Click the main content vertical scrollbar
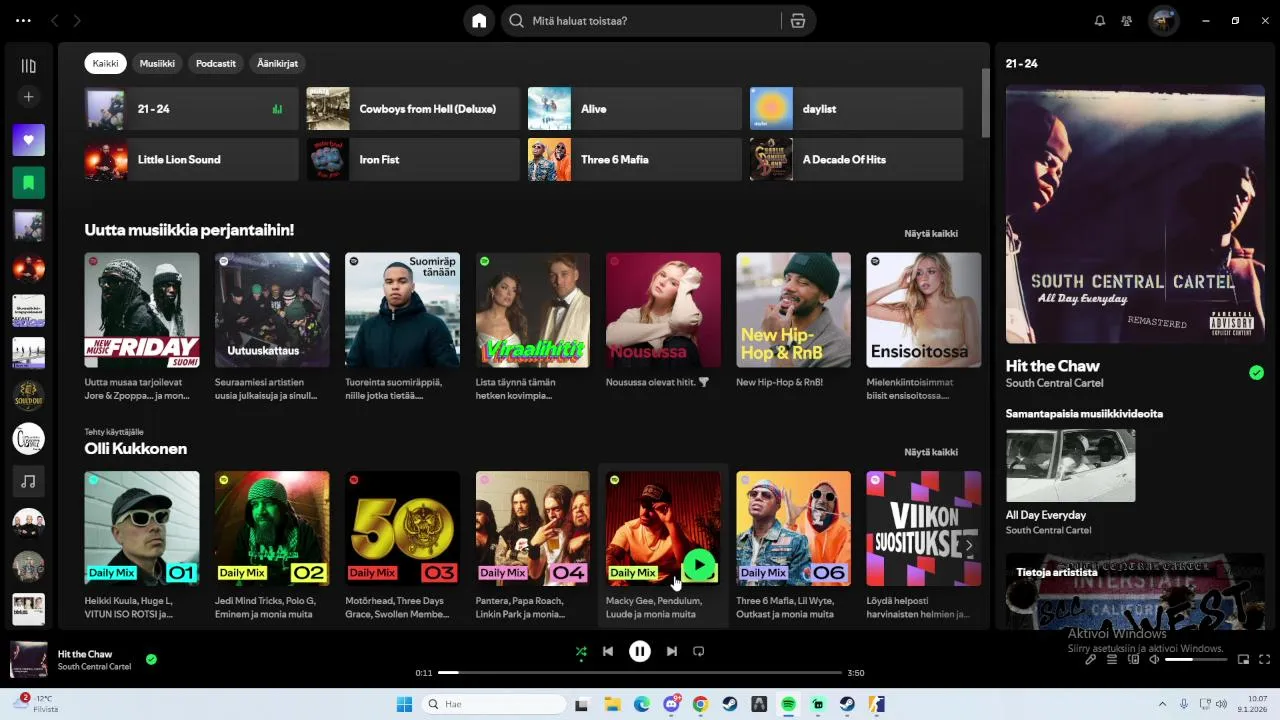The image size is (1280, 720). (x=985, y=103)
